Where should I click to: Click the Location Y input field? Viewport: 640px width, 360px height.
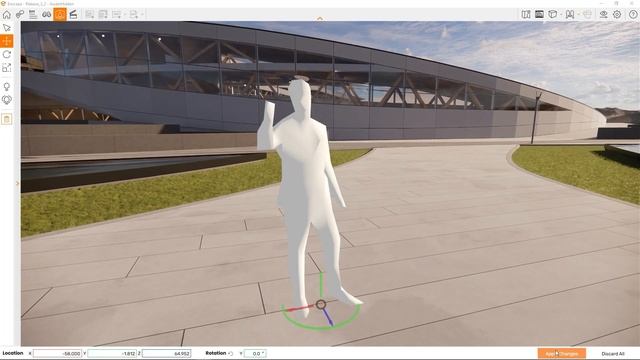tap(112, 353)
